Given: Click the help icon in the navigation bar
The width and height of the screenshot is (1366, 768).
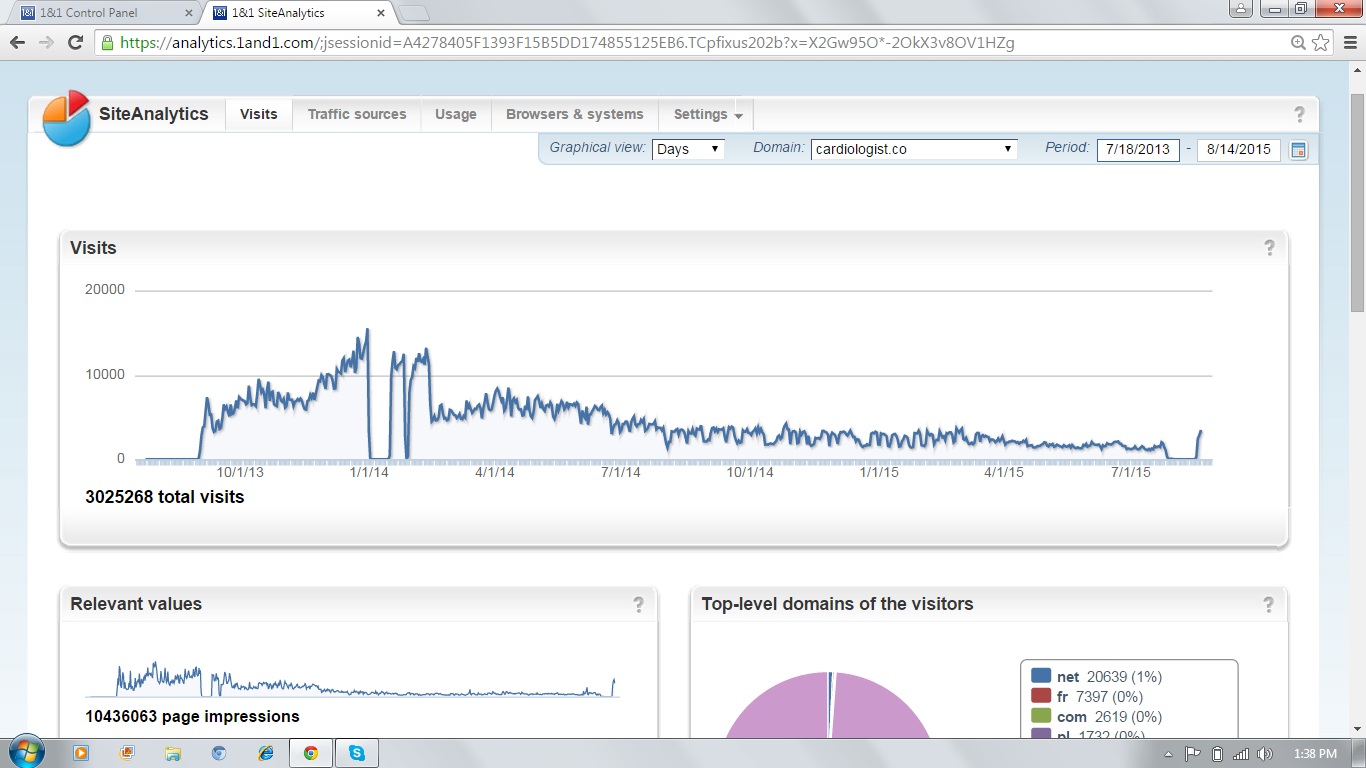Looking at the screenshot, I should point(1299,114).
